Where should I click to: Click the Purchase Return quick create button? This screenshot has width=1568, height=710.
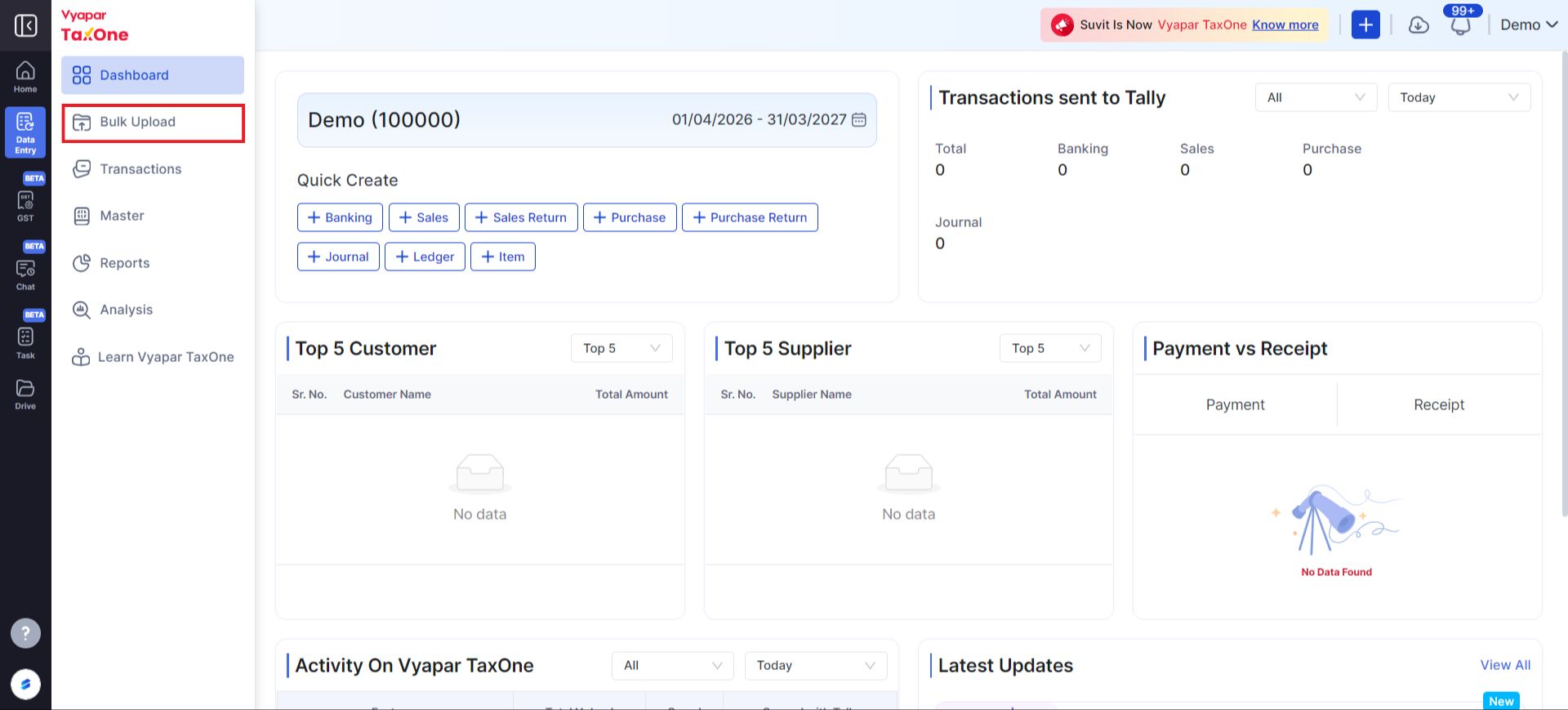point(750,217)
